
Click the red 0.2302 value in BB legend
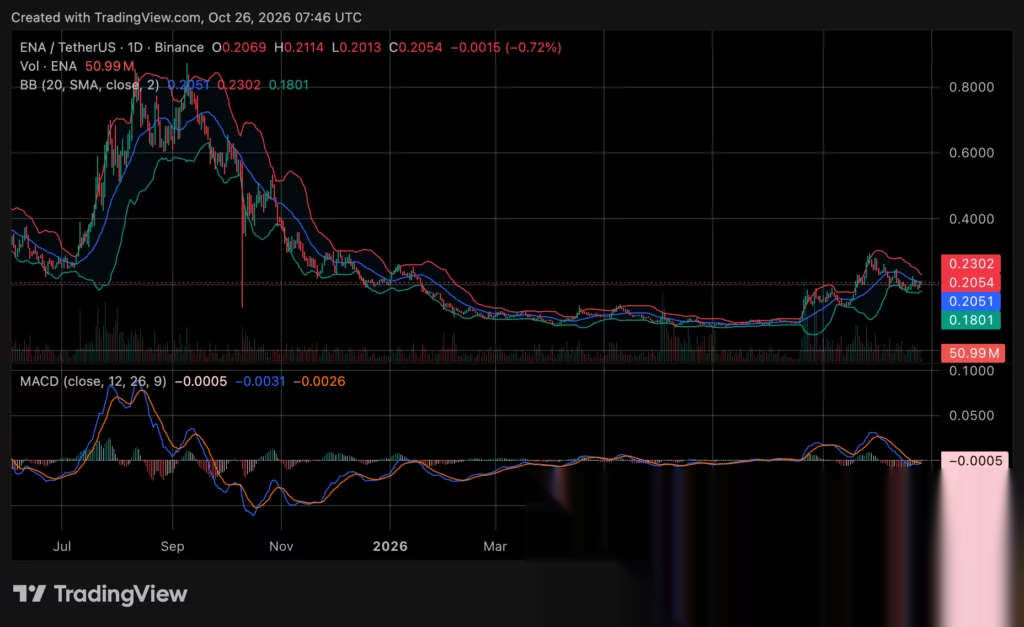click(239, 85)
